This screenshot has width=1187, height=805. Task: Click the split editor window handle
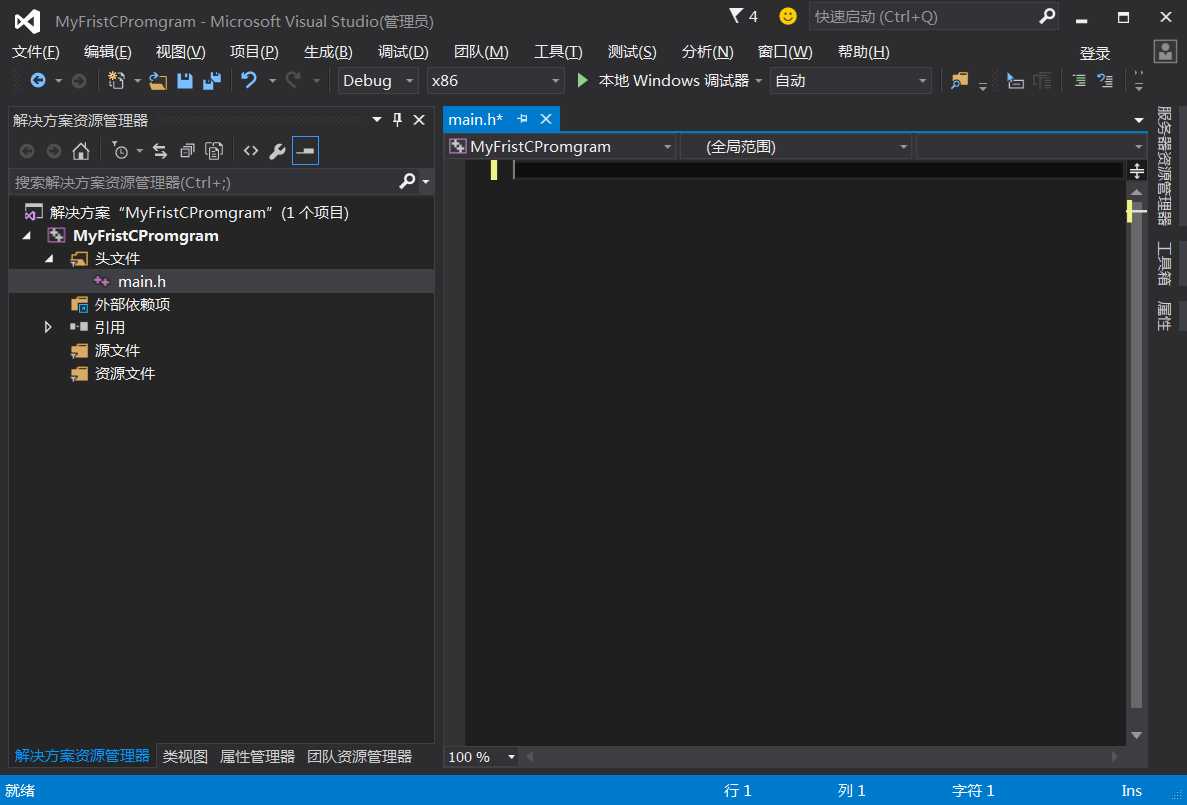pyautogui.click(x=1136, y=170)
